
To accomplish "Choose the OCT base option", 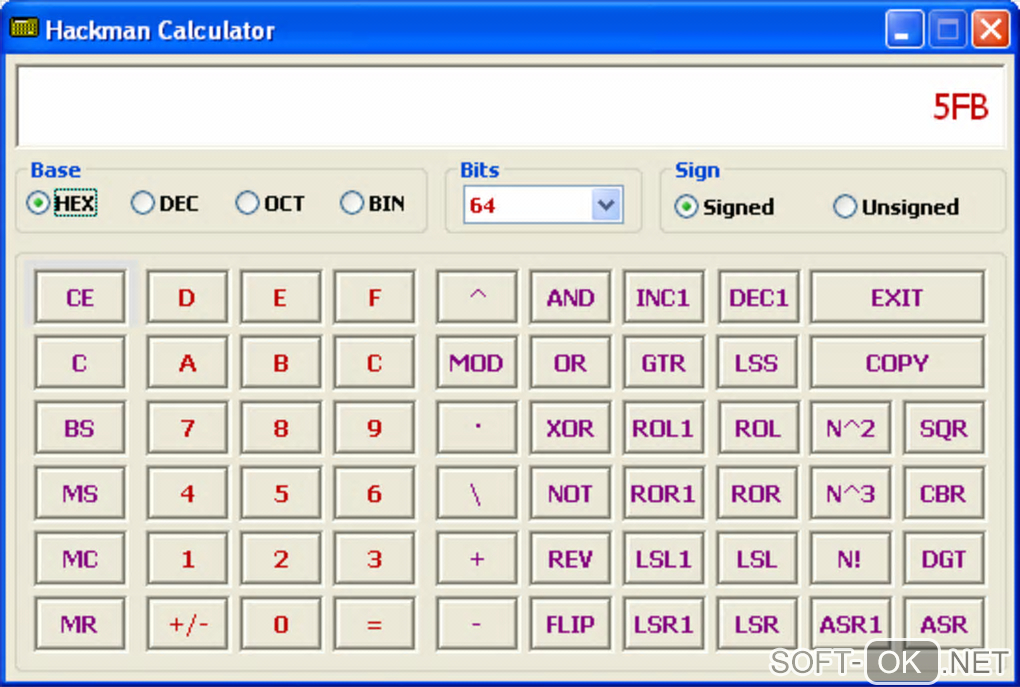I will [x=270, y=203].
